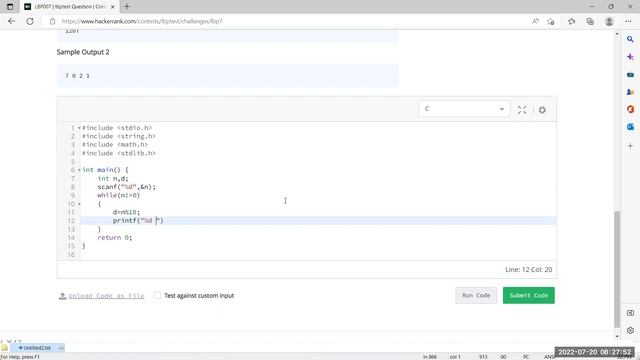Click the address bar URL
Viewport: 640px width, 360px height.
(x=142, y=21)
